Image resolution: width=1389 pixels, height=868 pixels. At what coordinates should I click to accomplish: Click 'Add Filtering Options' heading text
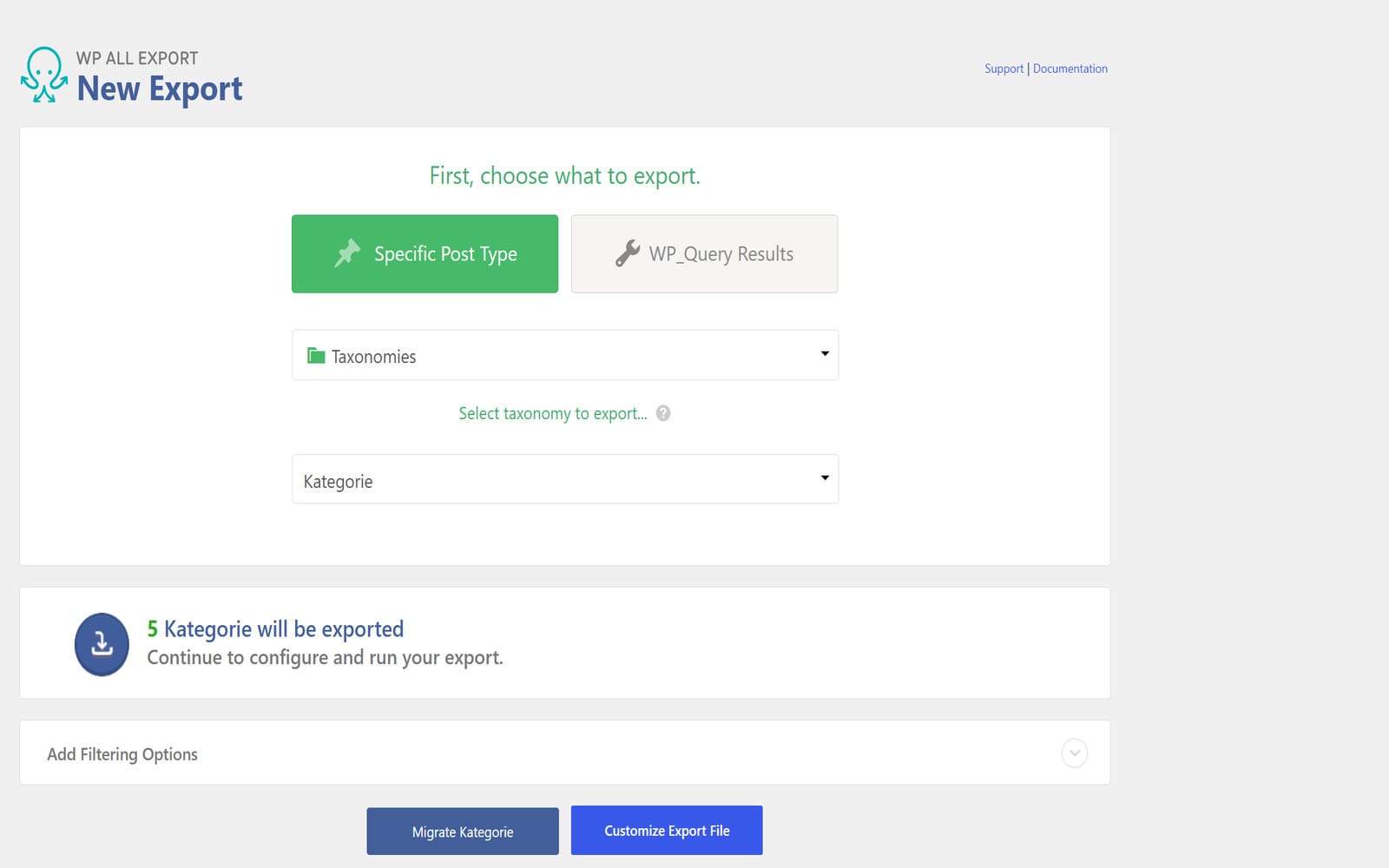tap(122, 754)
